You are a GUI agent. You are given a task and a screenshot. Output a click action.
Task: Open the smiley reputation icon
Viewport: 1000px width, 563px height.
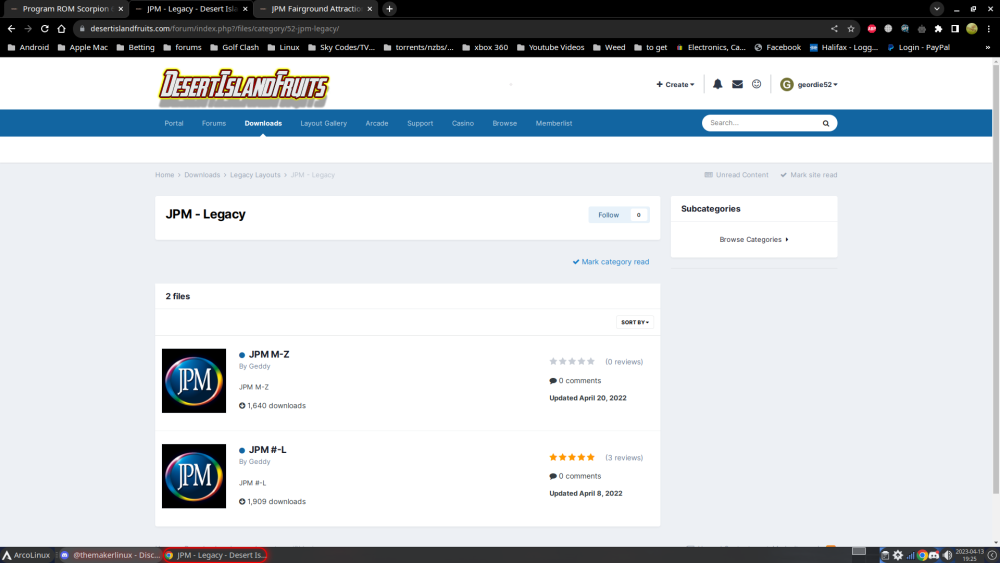coord(756,84)
